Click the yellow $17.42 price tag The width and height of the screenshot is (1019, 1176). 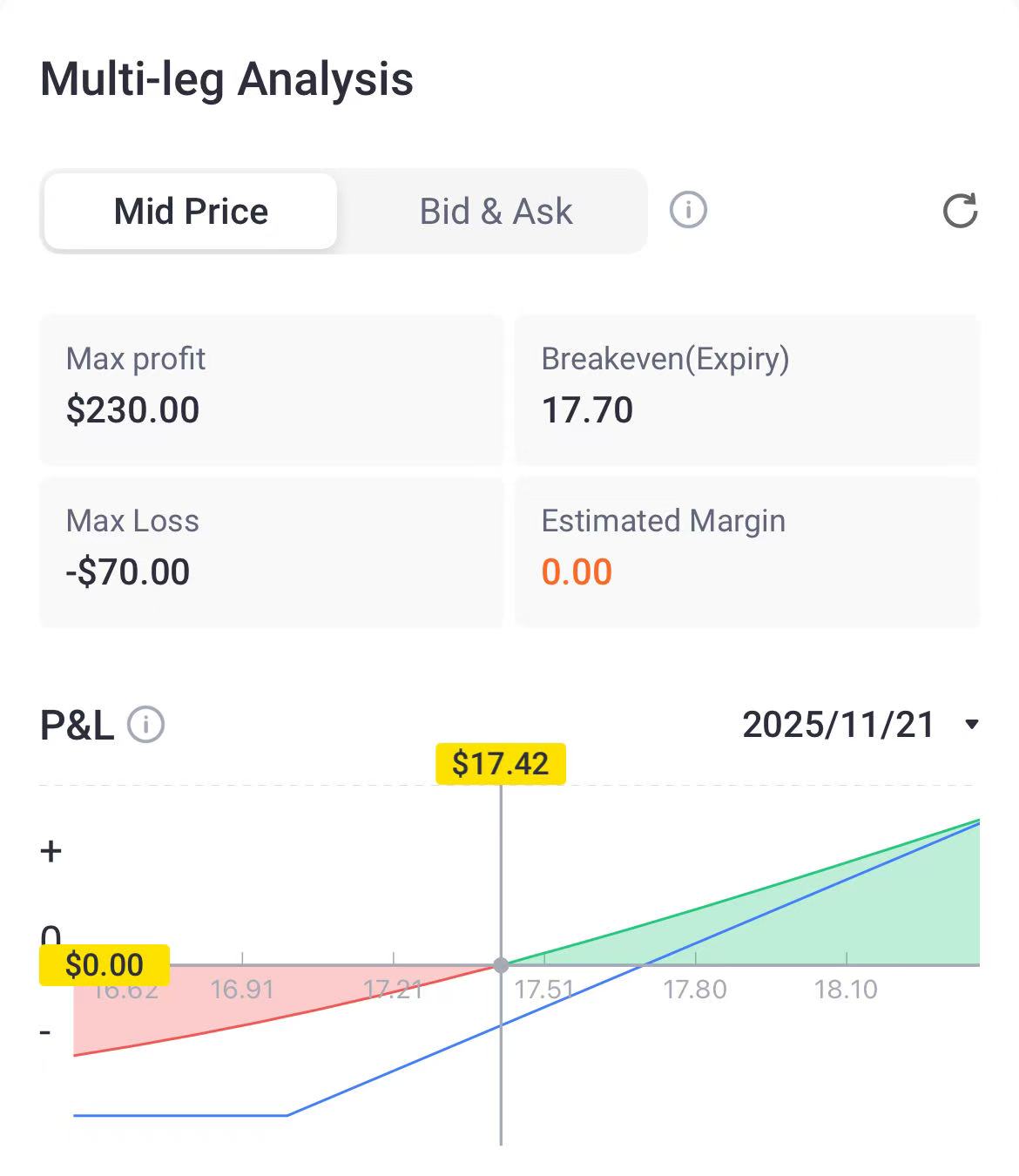pyautogui.click(x=503, y=763)
